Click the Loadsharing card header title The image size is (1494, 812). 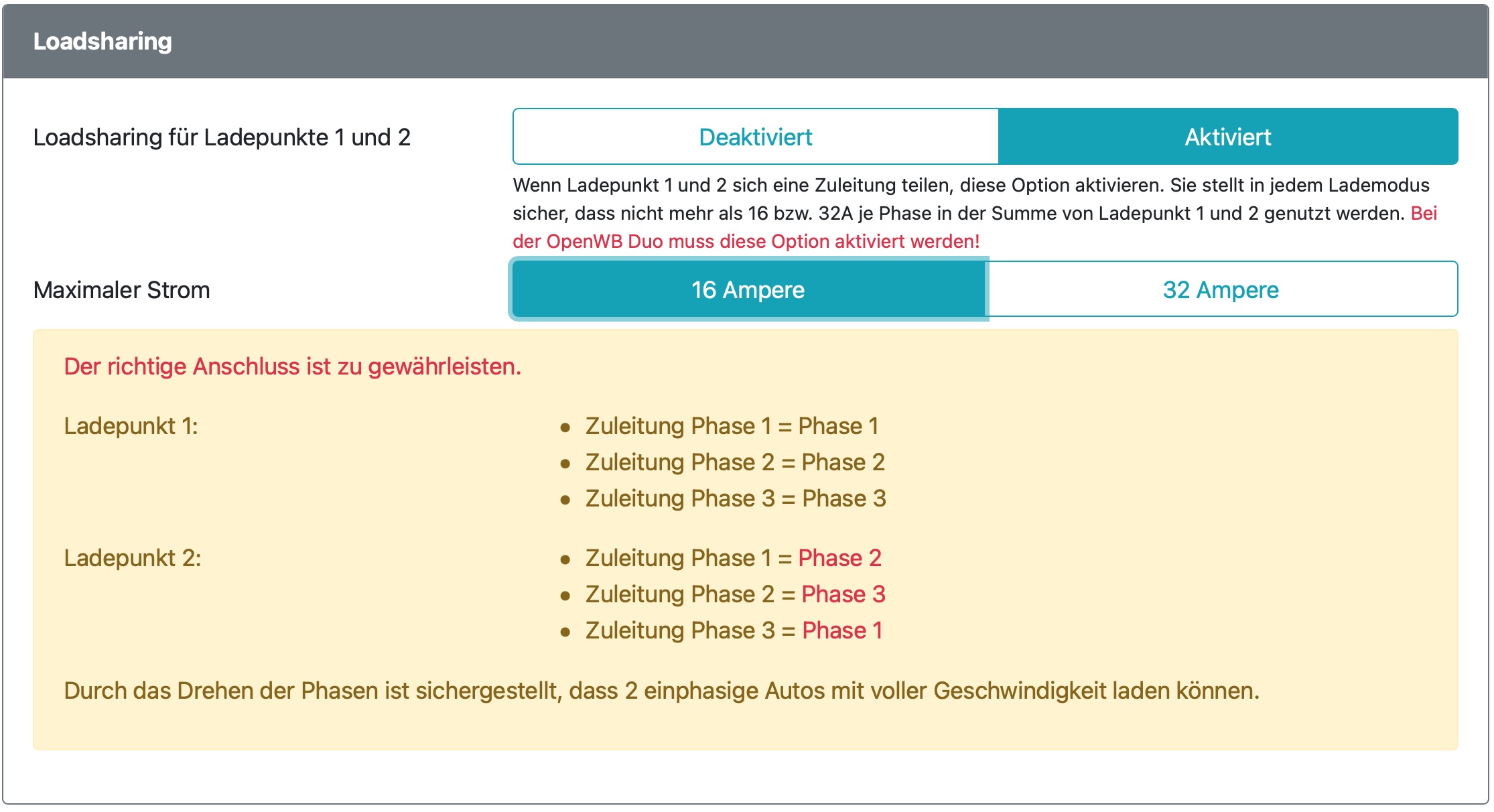tap(103, 42)
